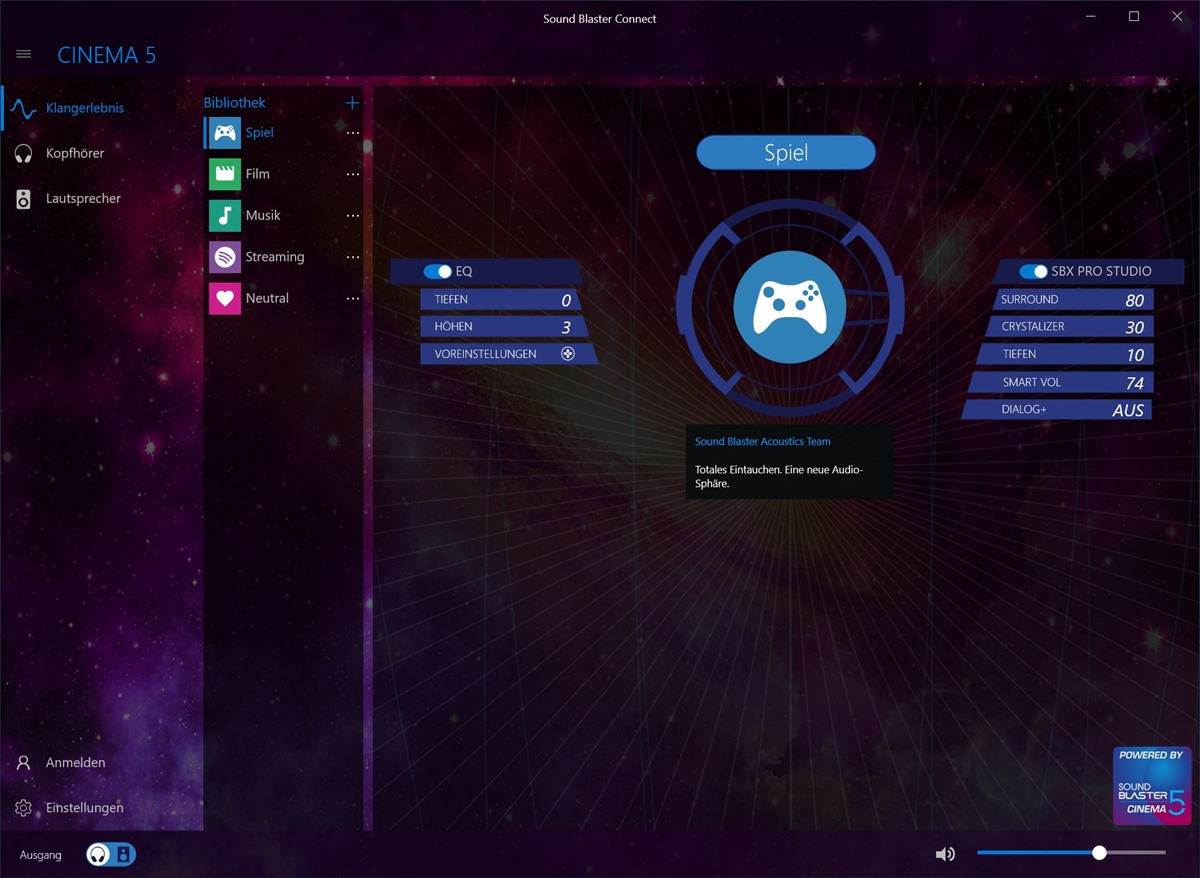Add a new profile with plus icon
1200x878 pixels.
click(352, 103)
